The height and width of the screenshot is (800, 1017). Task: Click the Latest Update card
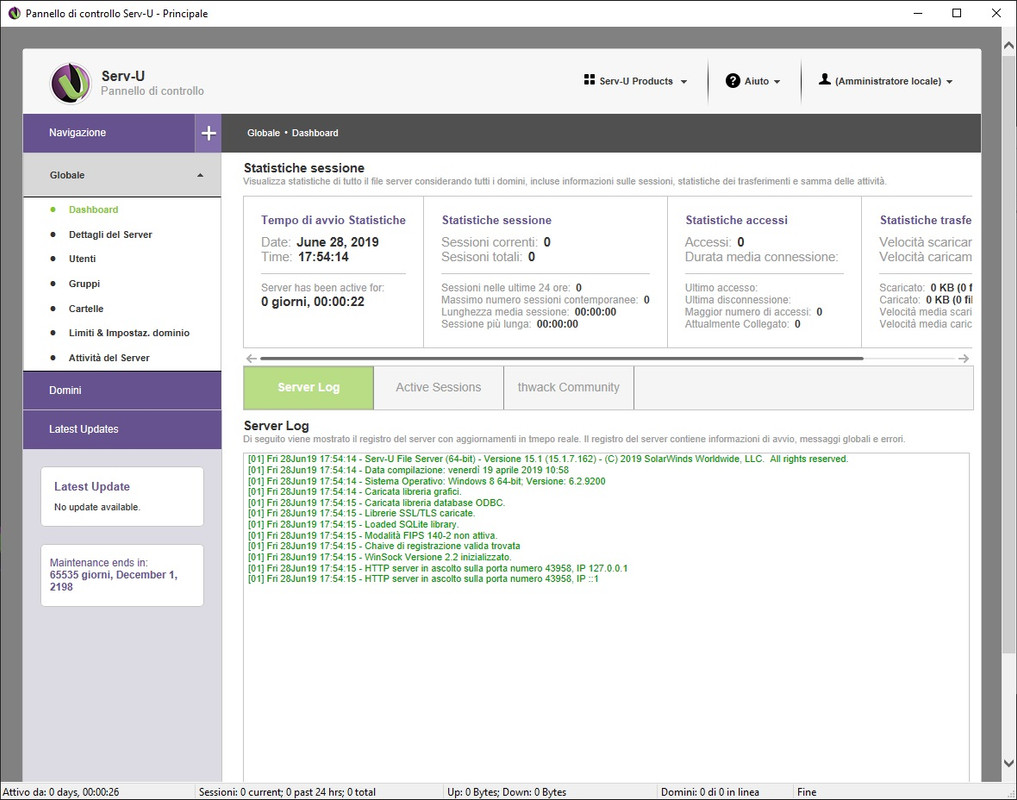click(122, 496)
